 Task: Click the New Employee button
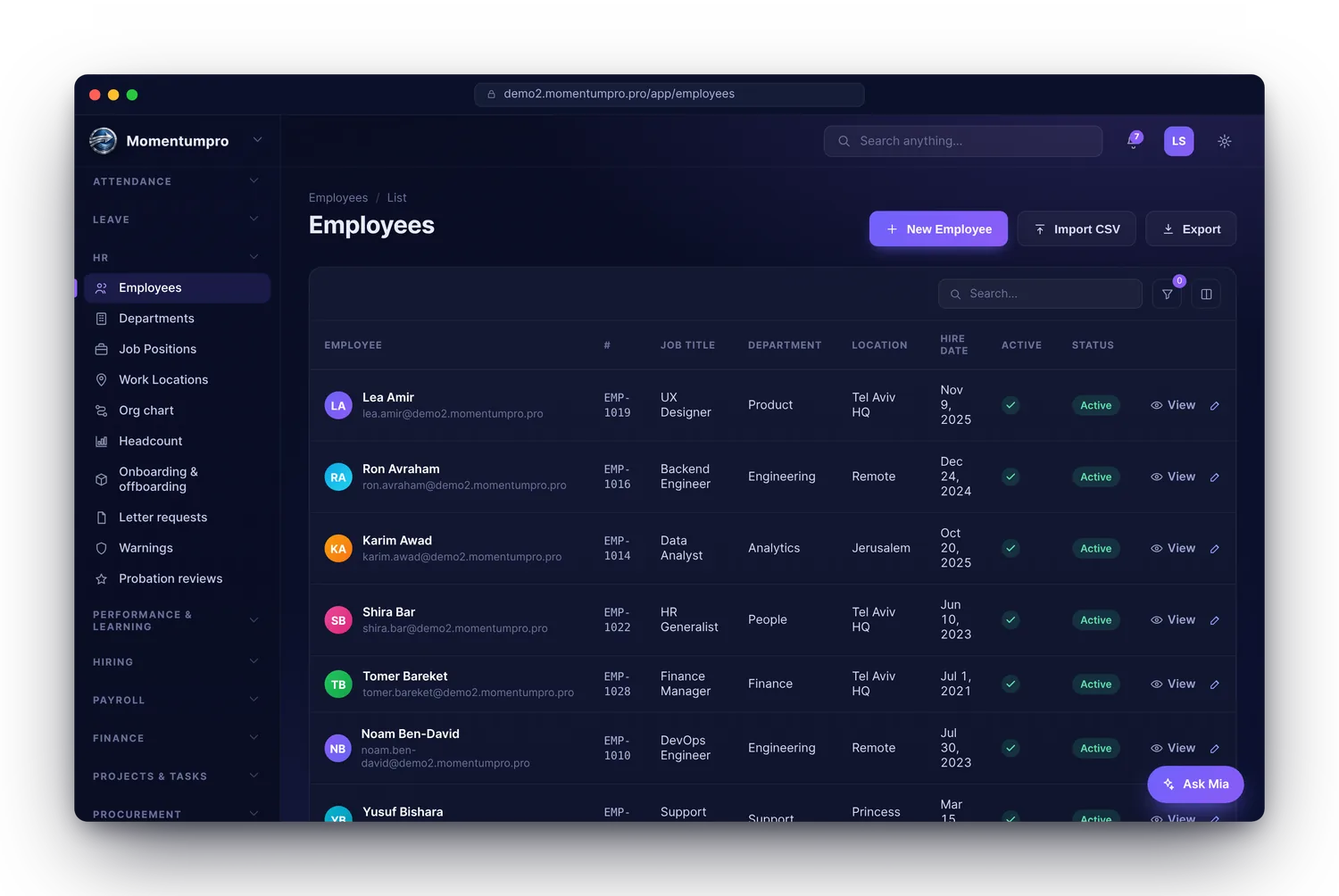coord(938,229)
